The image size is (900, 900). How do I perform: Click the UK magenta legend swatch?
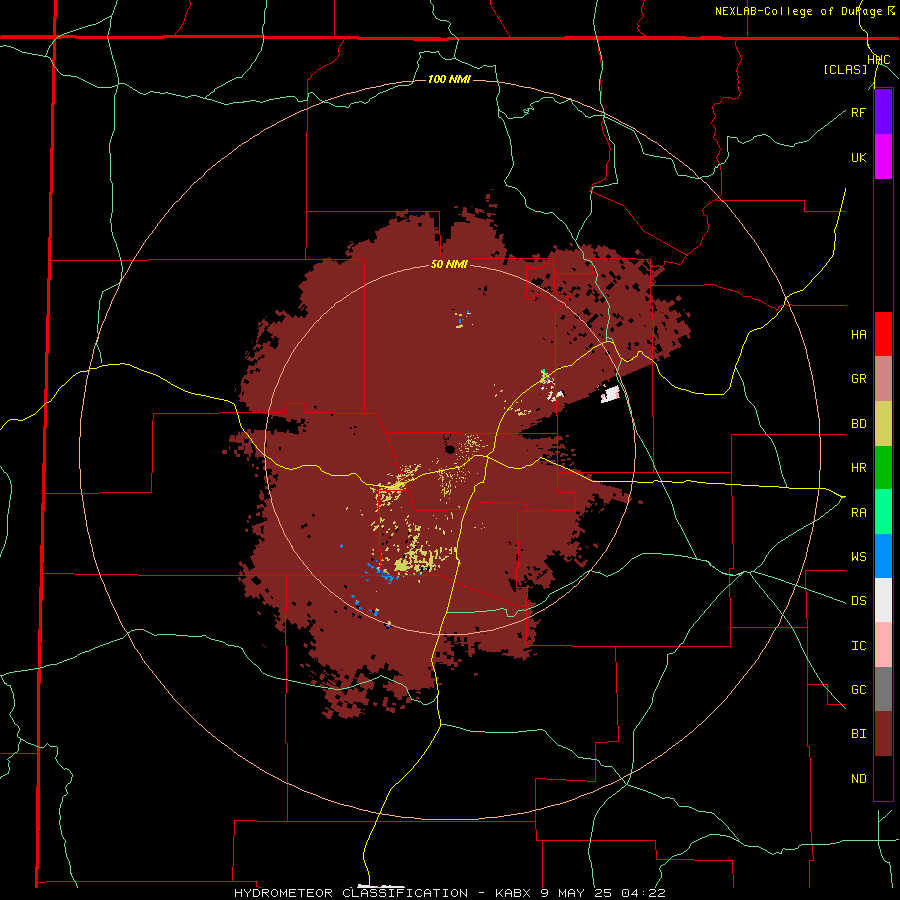[883, 157]
